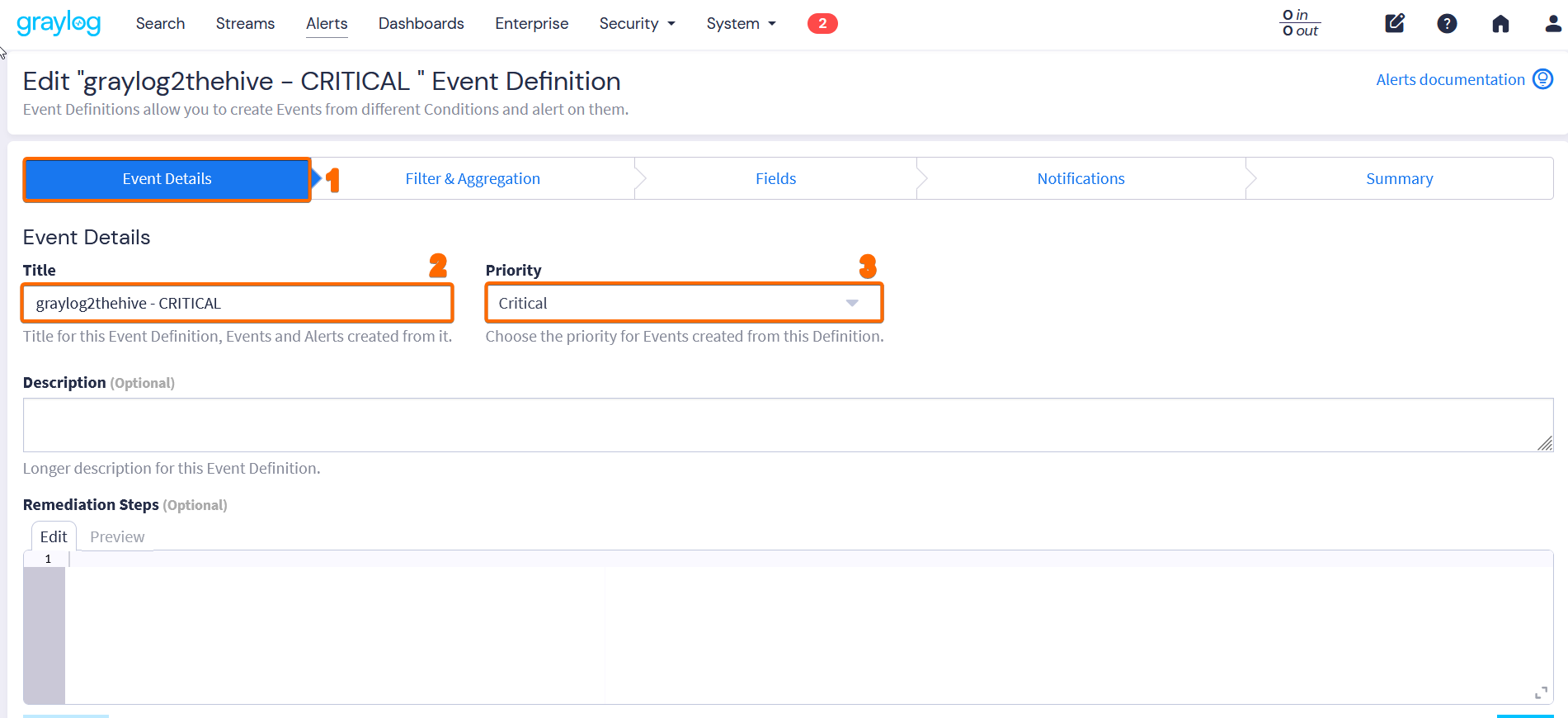Switch to the Summary step

[x=1400, y=179]
